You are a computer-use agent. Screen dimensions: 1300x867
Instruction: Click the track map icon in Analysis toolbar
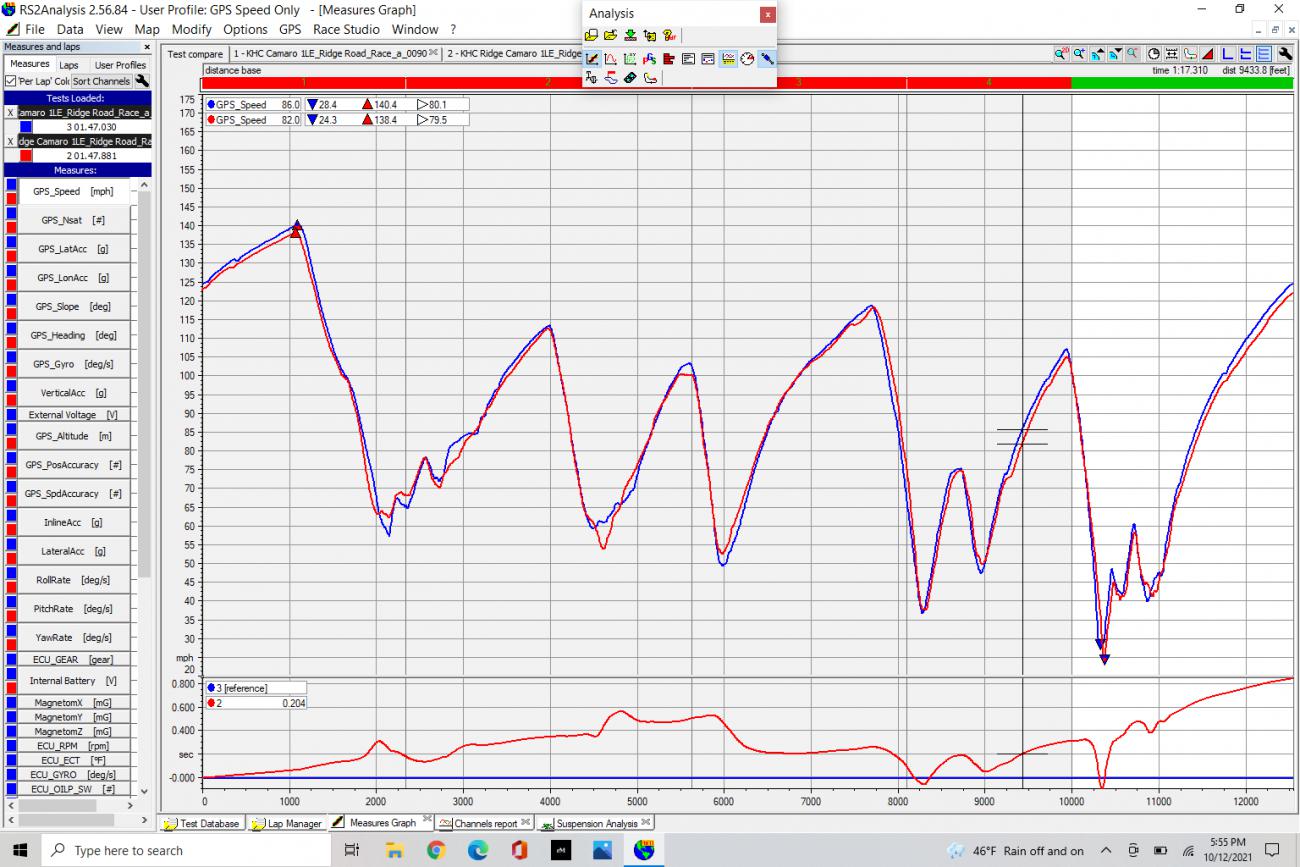[x=650, y=78]
